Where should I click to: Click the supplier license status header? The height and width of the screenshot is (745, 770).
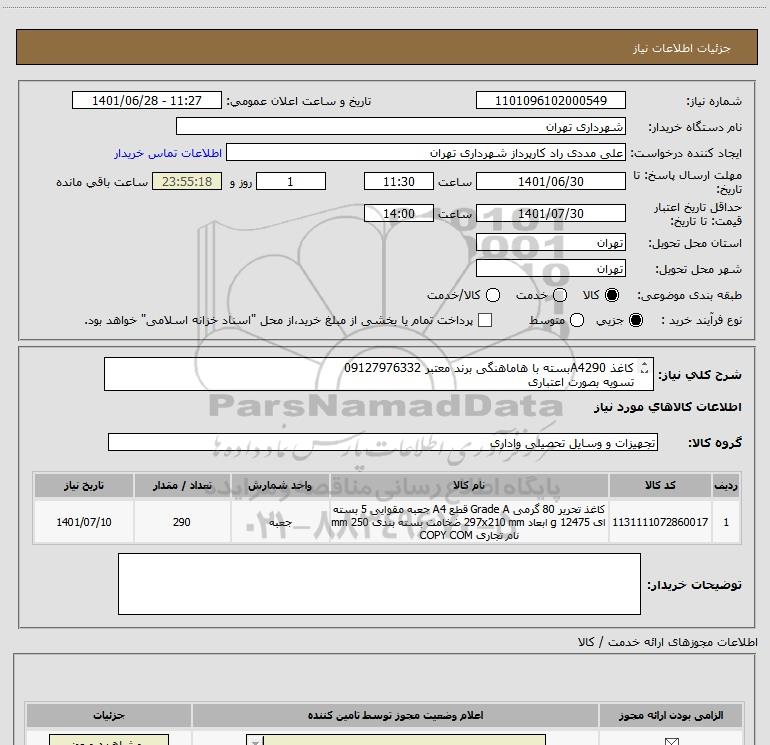[395, 715]
